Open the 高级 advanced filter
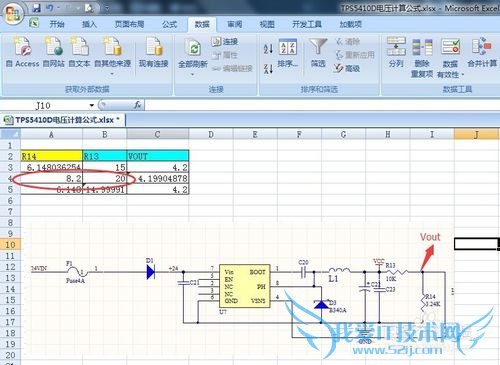This screenshot has width=500, height=365. tap(347, 68)
